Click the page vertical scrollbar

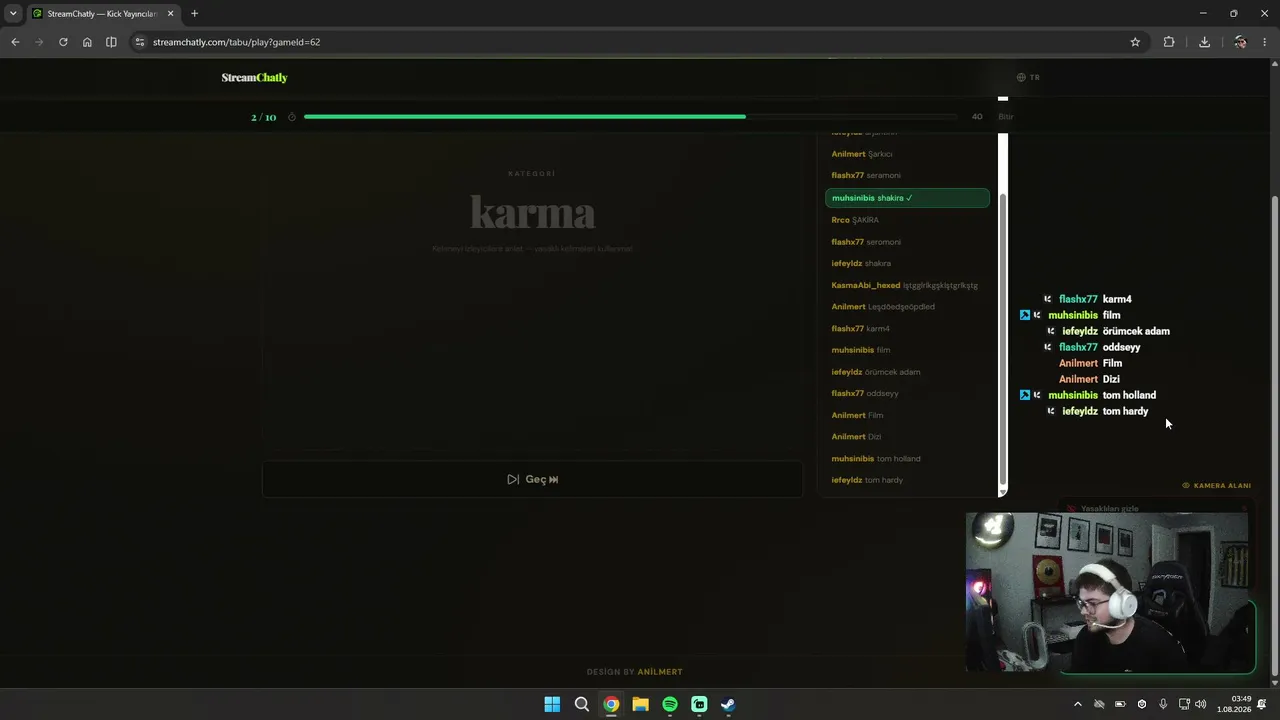pos(1273,435)
